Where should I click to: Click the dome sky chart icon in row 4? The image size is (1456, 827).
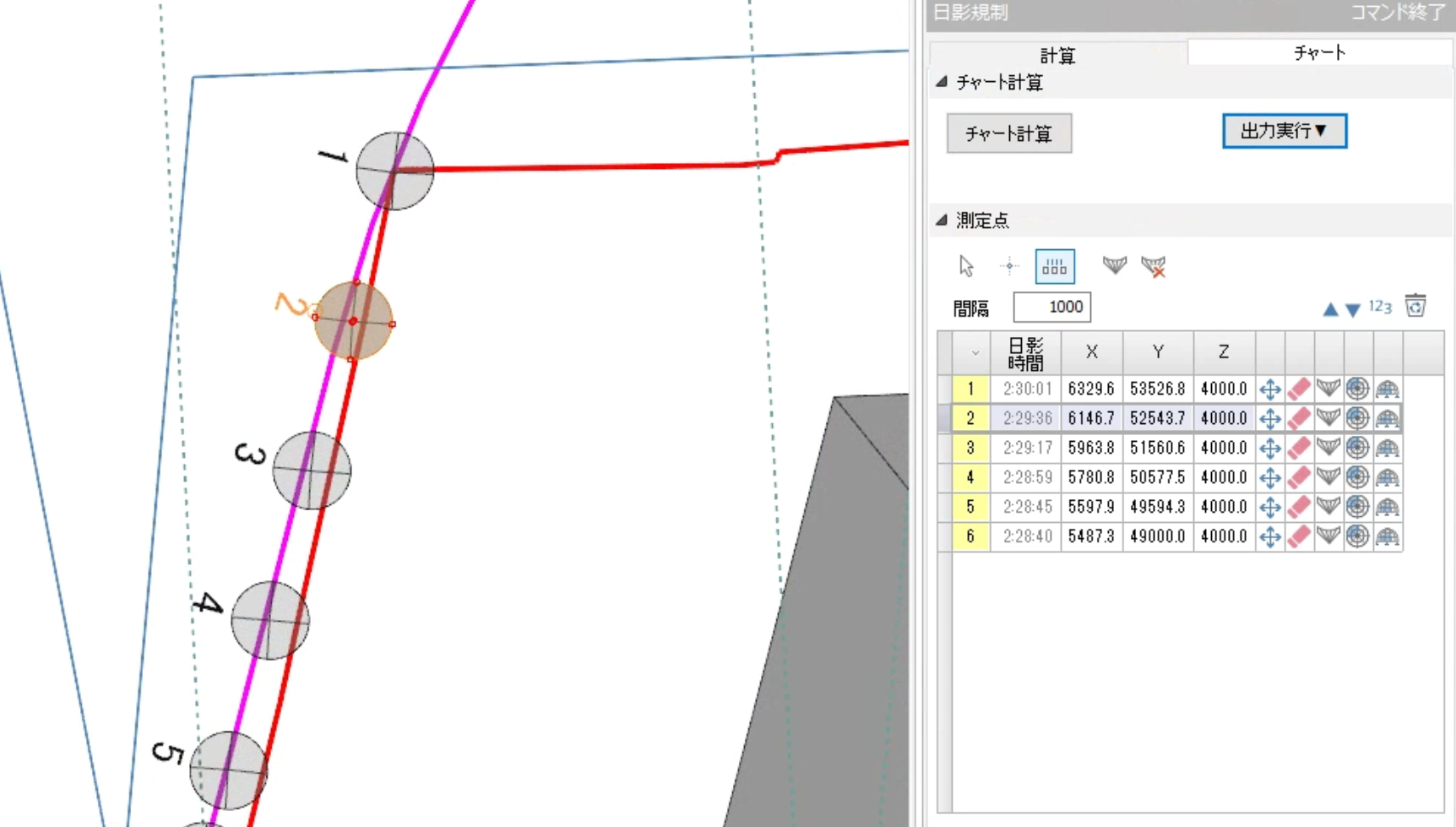[1388, 478]
